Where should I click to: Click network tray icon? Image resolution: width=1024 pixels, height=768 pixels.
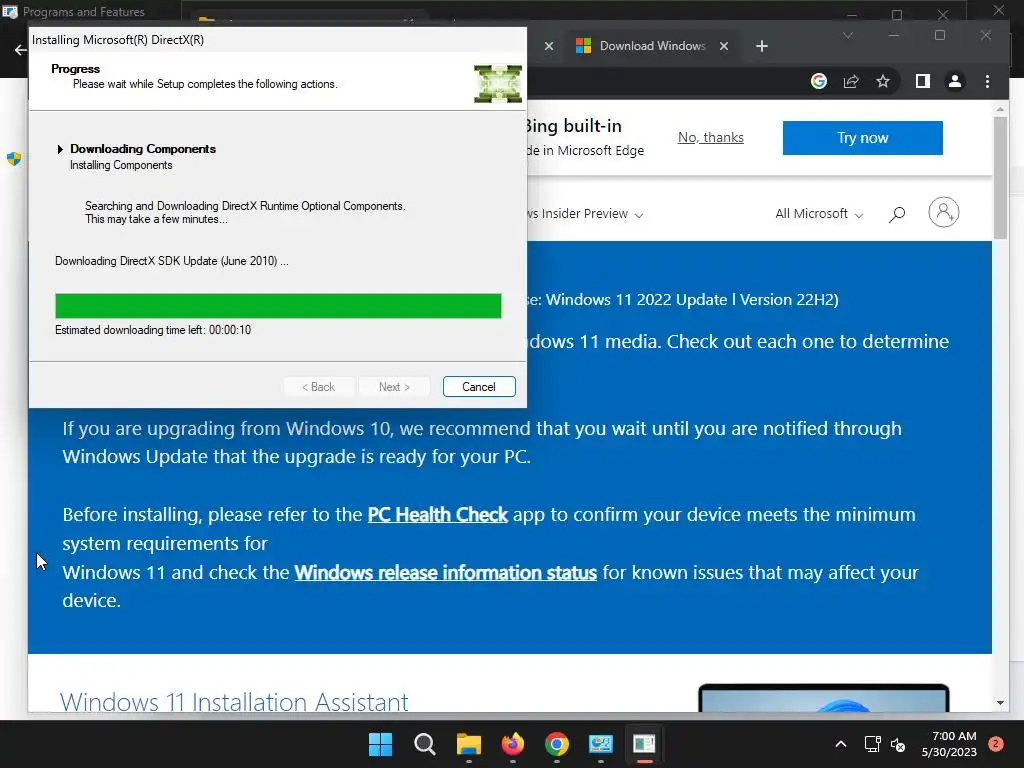(872, 744)
